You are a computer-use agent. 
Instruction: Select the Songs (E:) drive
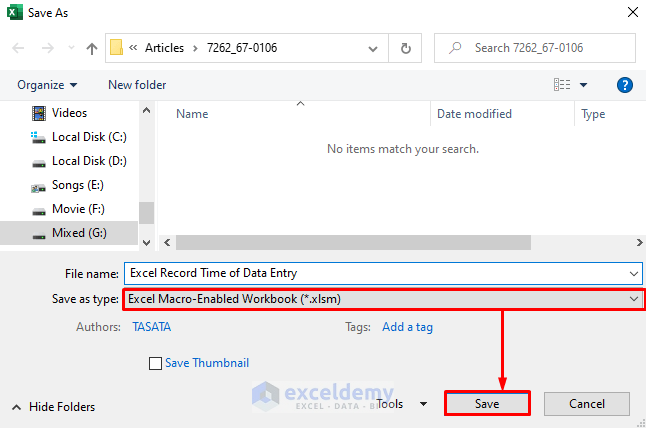78,185
